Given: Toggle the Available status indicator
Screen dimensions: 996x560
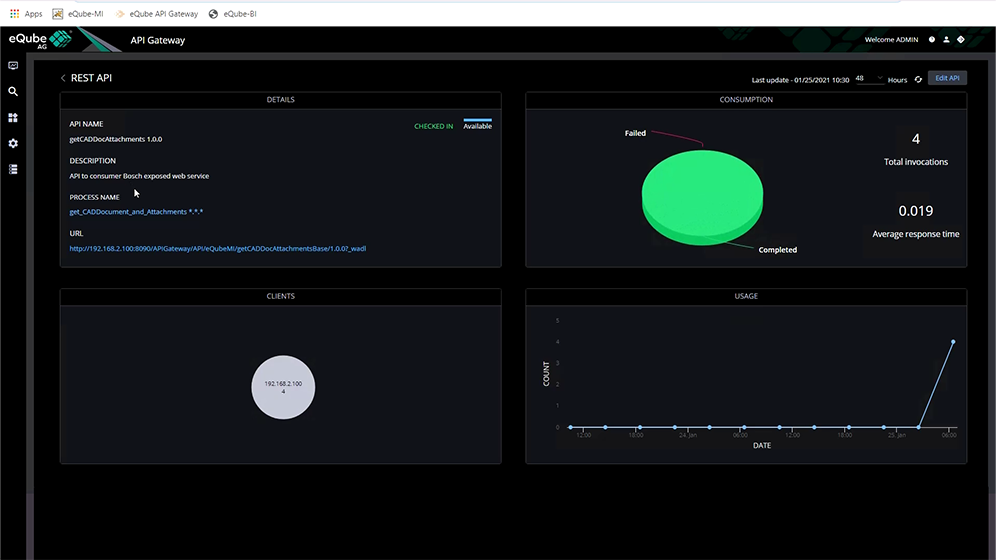Looking at the screenshot, I should point(477,124).
